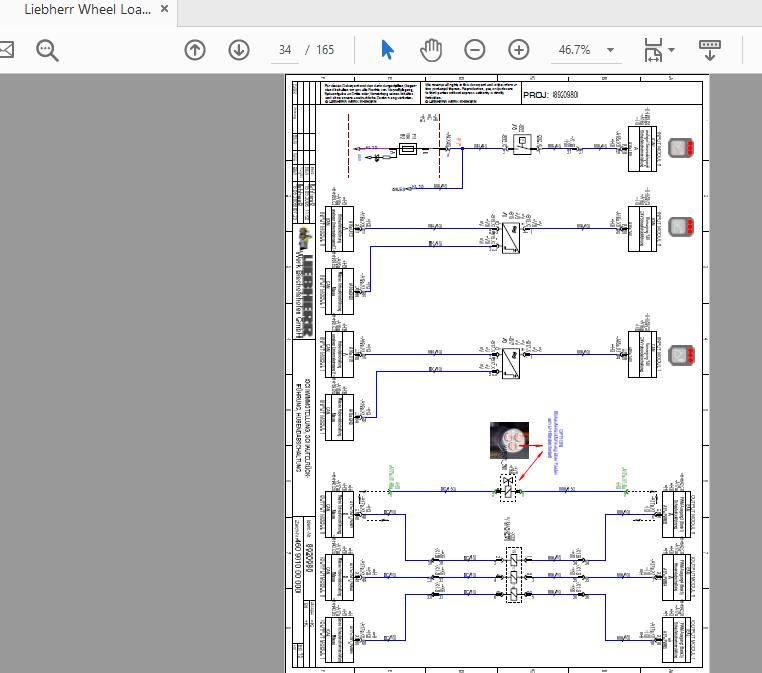Go to previous page with up arrow
Screen dimensions: 762x673
click(x=195, y=49)
